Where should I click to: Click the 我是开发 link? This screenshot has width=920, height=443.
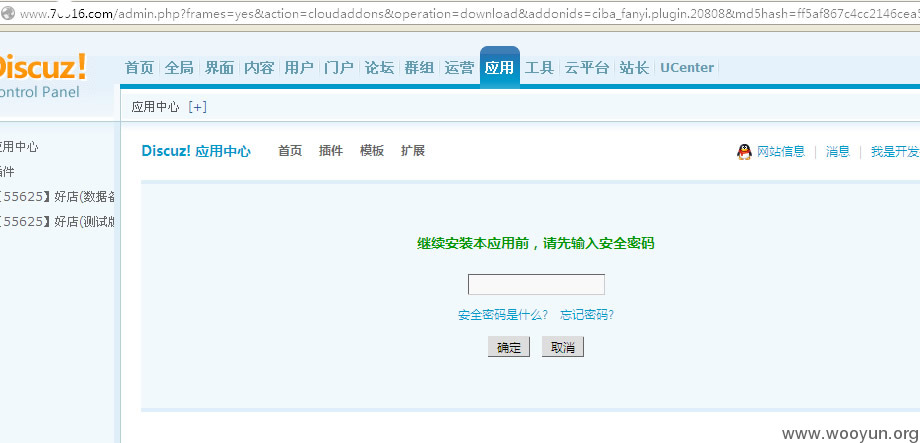point(895,151)
